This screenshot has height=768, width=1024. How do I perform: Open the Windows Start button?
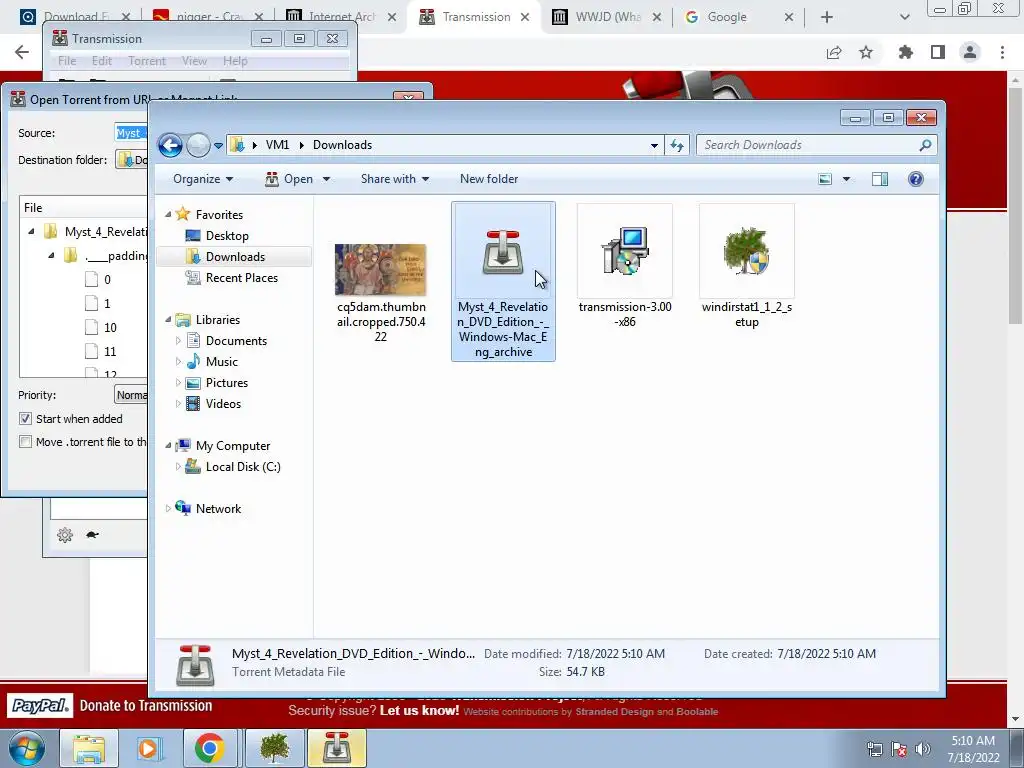click(x=26, y=748)
